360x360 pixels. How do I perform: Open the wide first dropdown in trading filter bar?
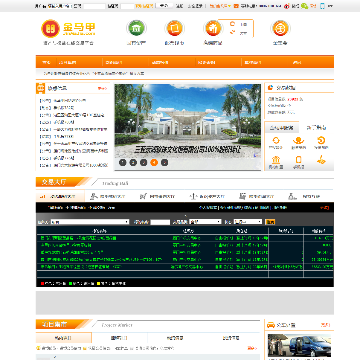(90, 222)
